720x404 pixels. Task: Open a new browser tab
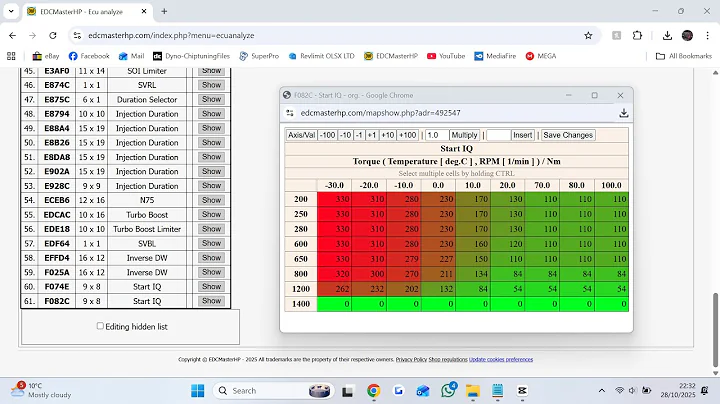(x=164, y=11)
